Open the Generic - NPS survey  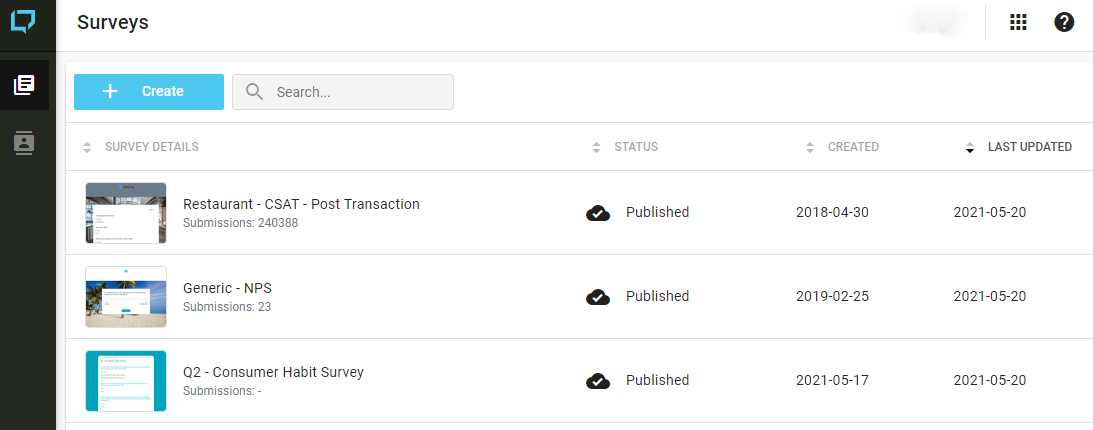tap(227, 288)
